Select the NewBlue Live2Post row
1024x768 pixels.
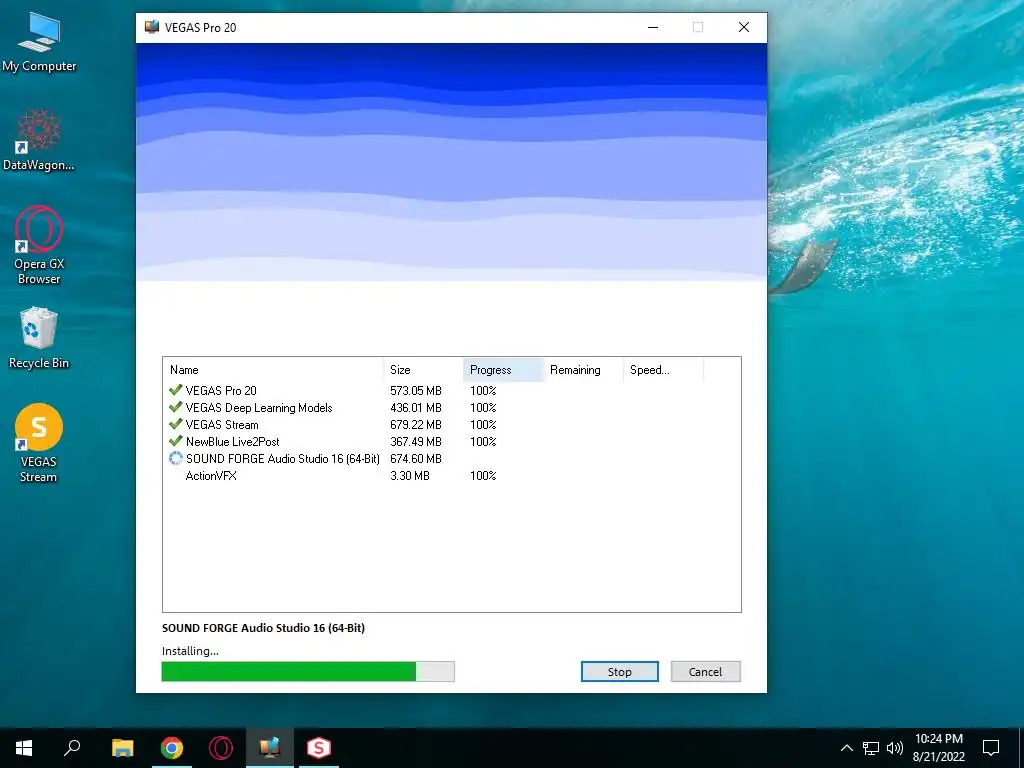(x=452, y=441)
